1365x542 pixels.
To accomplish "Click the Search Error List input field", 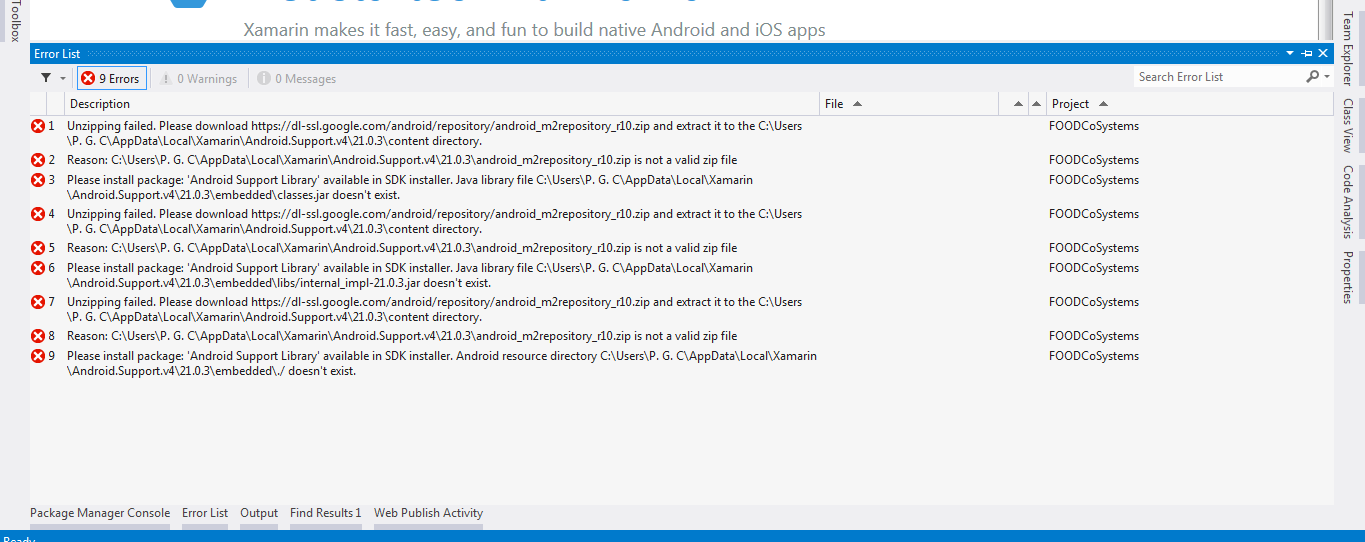I will (1218, 77).
